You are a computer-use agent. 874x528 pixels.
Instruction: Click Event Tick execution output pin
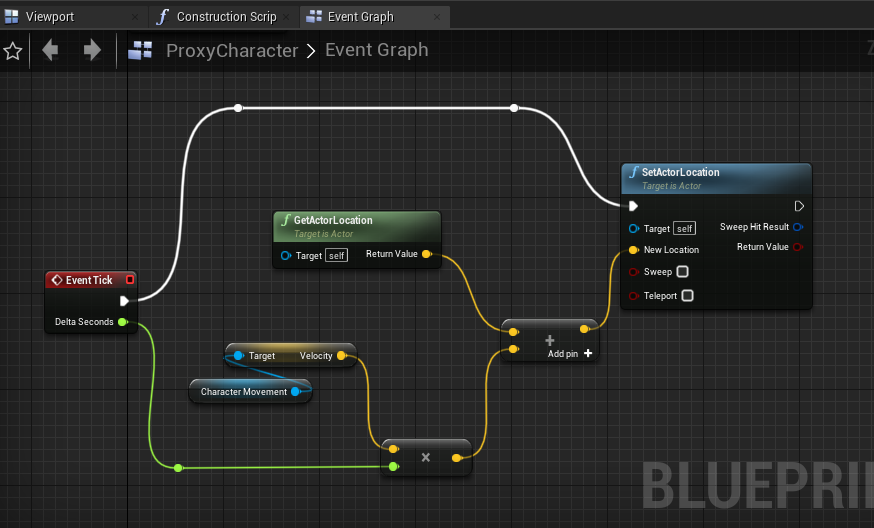click(x=124, y=301)
